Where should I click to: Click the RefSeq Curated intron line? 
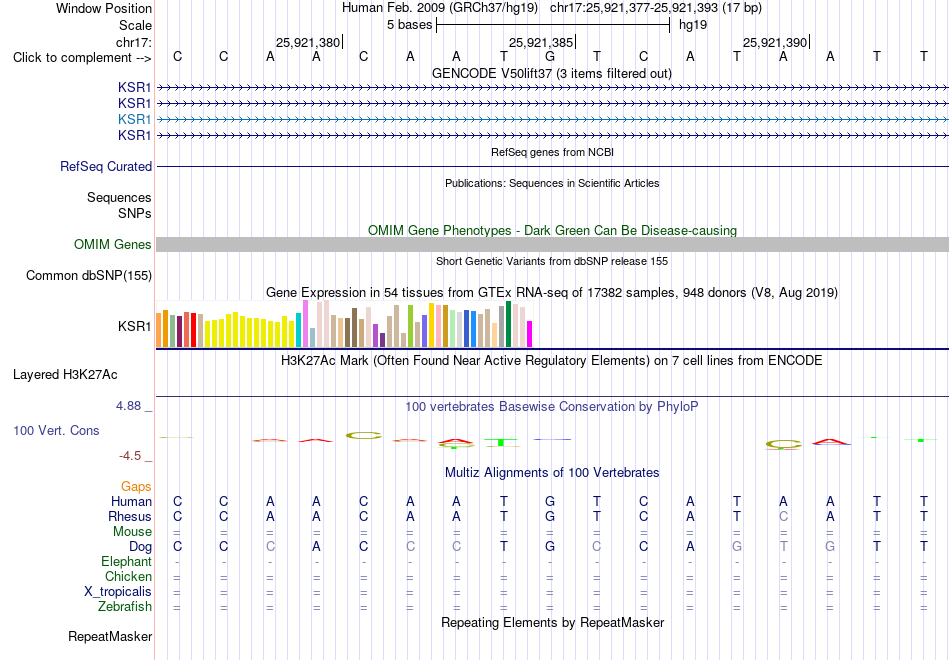[552, 166]
